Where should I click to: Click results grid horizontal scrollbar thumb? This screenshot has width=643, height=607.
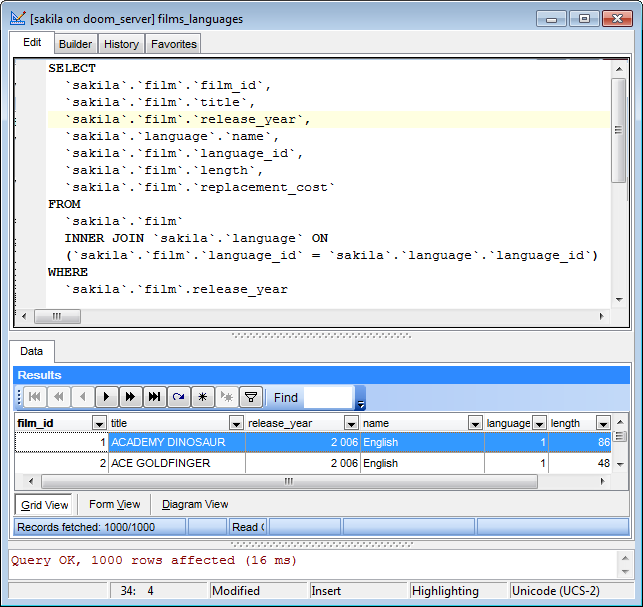tap(290, 481)
